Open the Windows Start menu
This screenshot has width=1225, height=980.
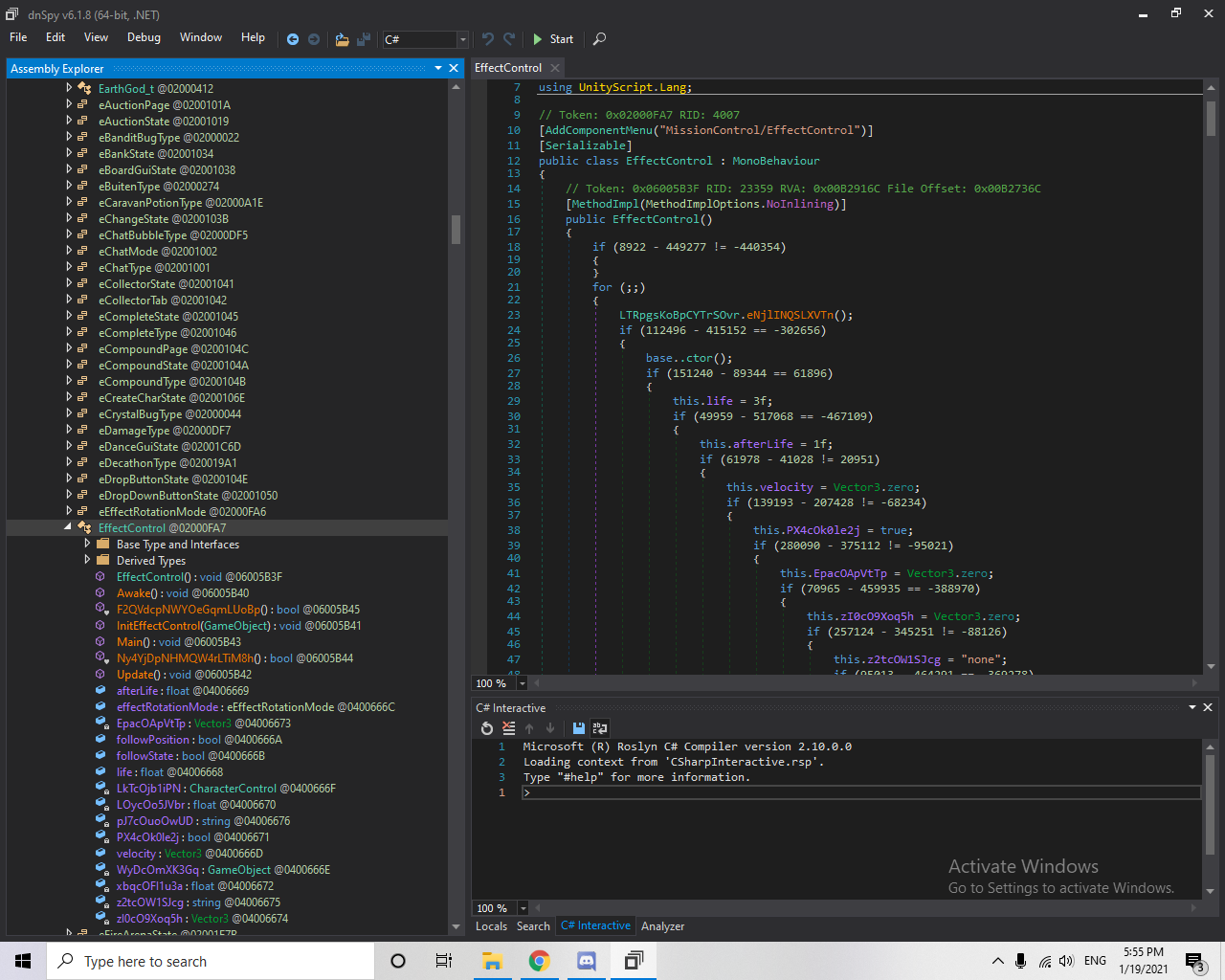pyautogui.click(x=23, y=961)
